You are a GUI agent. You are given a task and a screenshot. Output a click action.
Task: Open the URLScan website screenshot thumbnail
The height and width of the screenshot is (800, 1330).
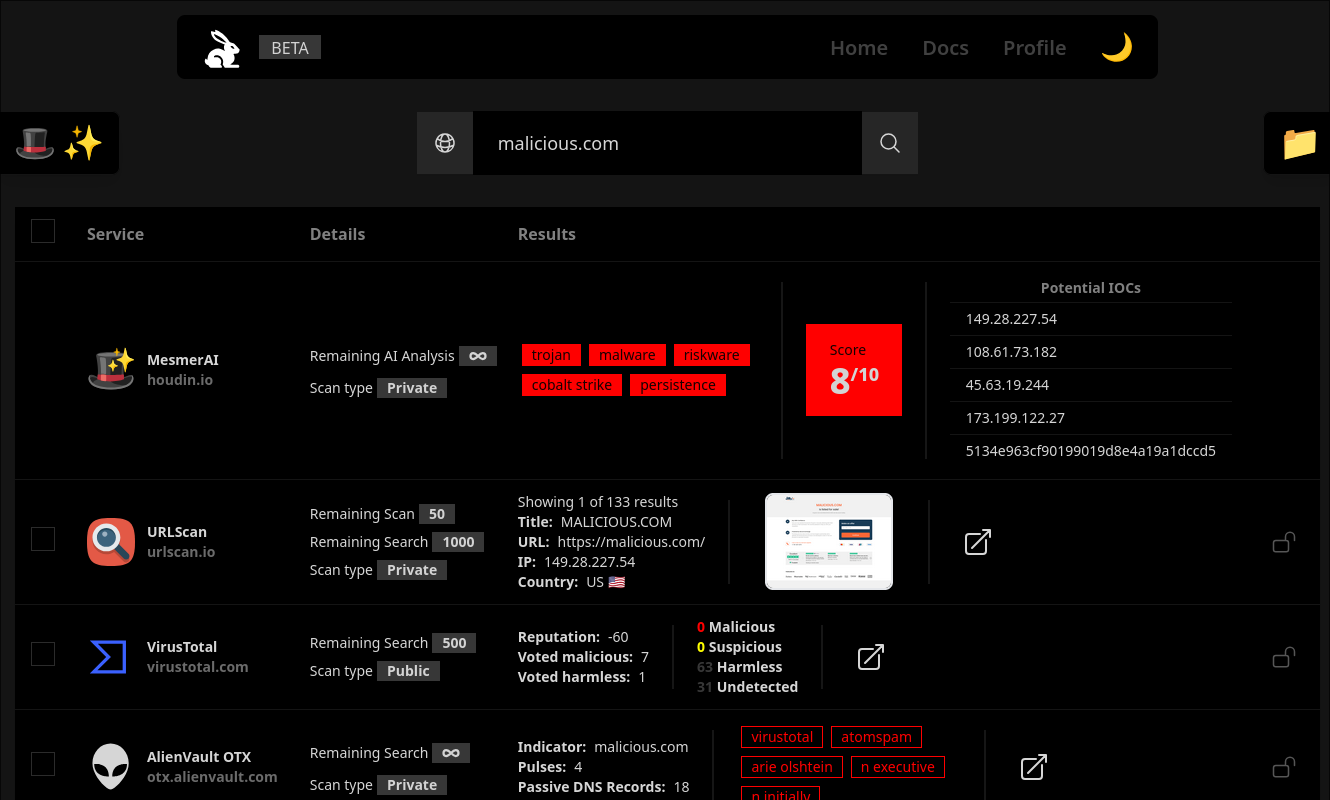point(829,541)
